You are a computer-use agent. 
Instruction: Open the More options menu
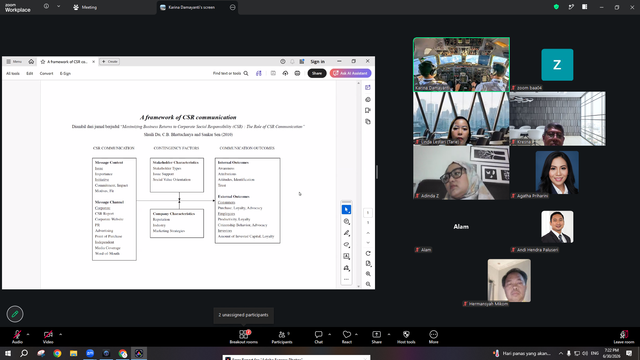pyautogui.click(x=433, y=337)
